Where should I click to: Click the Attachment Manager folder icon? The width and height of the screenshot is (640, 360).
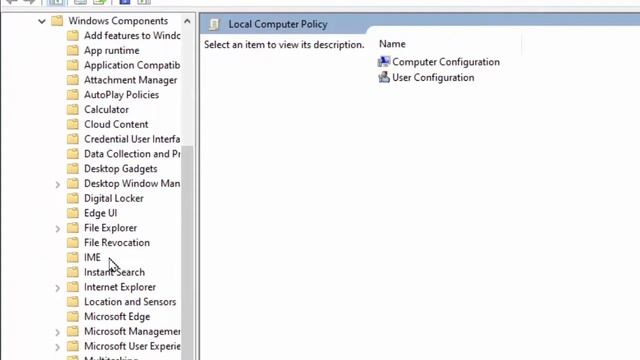click(73, 80)
